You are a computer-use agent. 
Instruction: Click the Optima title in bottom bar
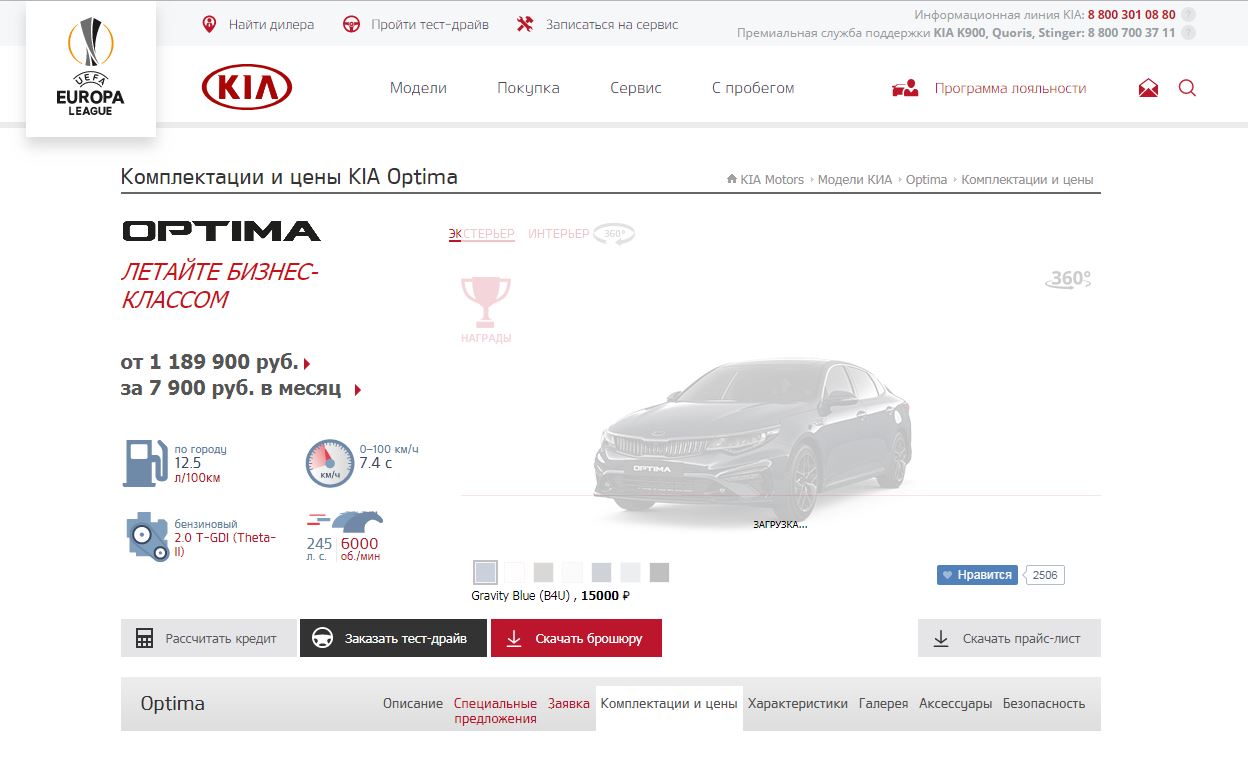point(173,703)
